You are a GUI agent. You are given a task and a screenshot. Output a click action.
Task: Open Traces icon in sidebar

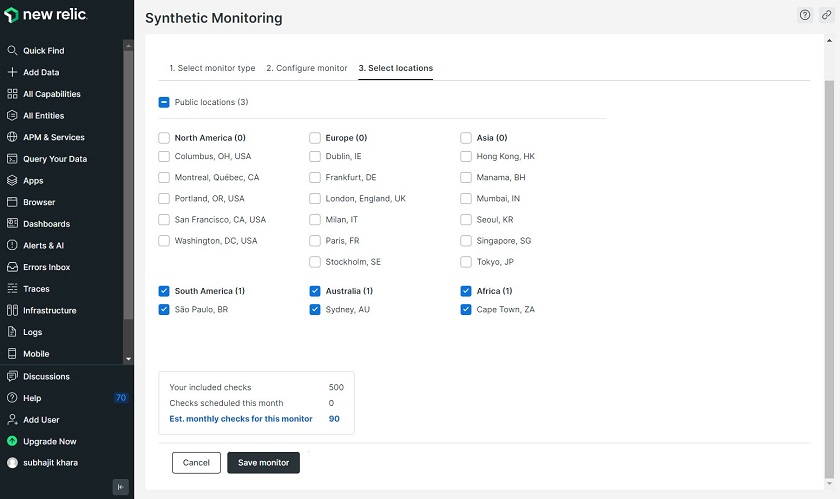coord(12,288)
